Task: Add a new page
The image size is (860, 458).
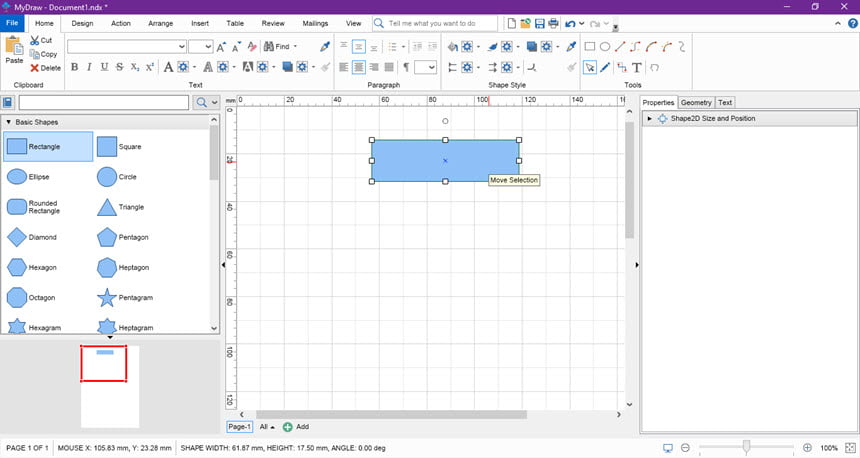Action: (296, 427)
